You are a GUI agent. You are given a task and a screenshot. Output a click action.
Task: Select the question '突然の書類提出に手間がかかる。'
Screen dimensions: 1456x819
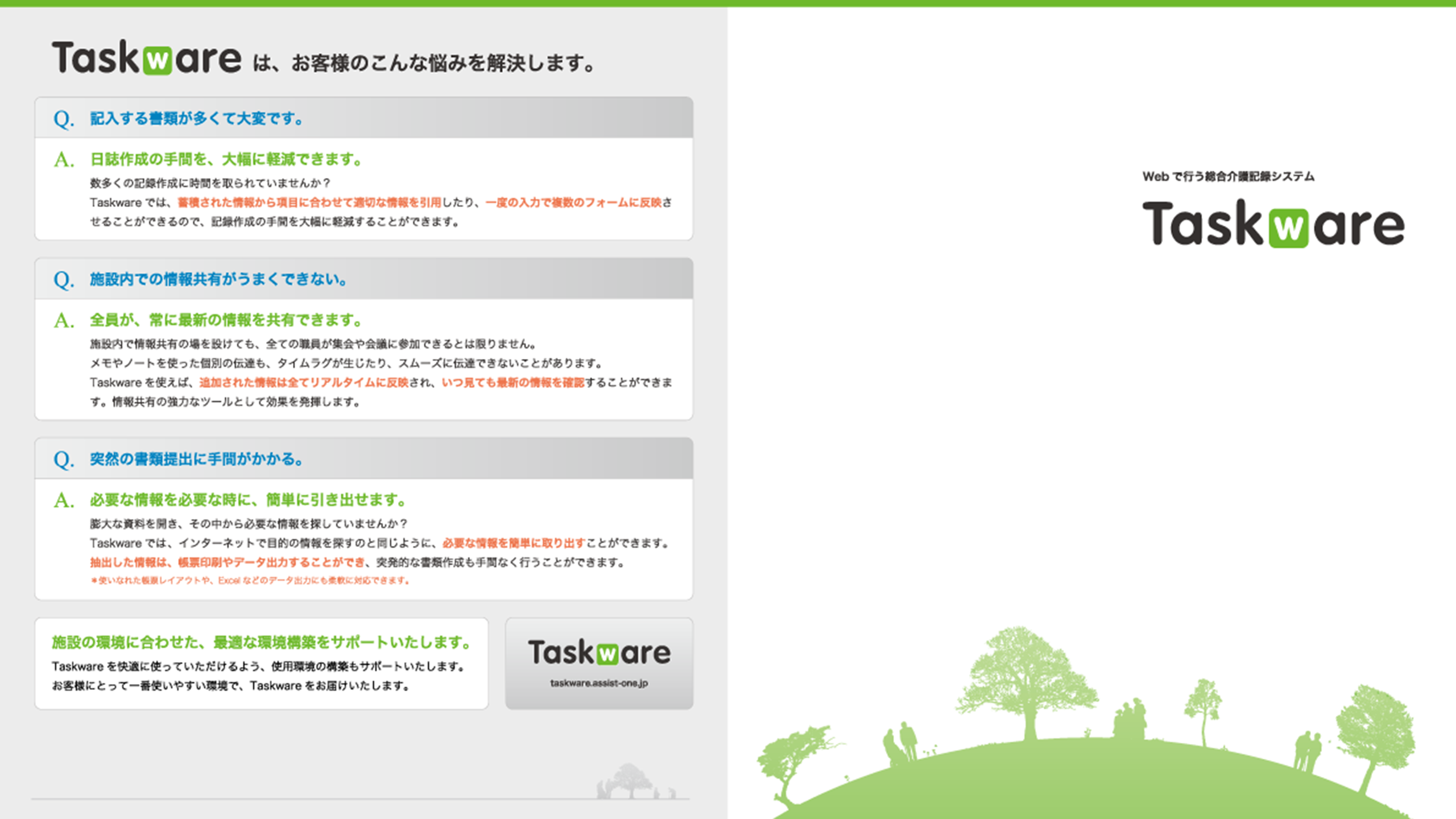[197, 459]
